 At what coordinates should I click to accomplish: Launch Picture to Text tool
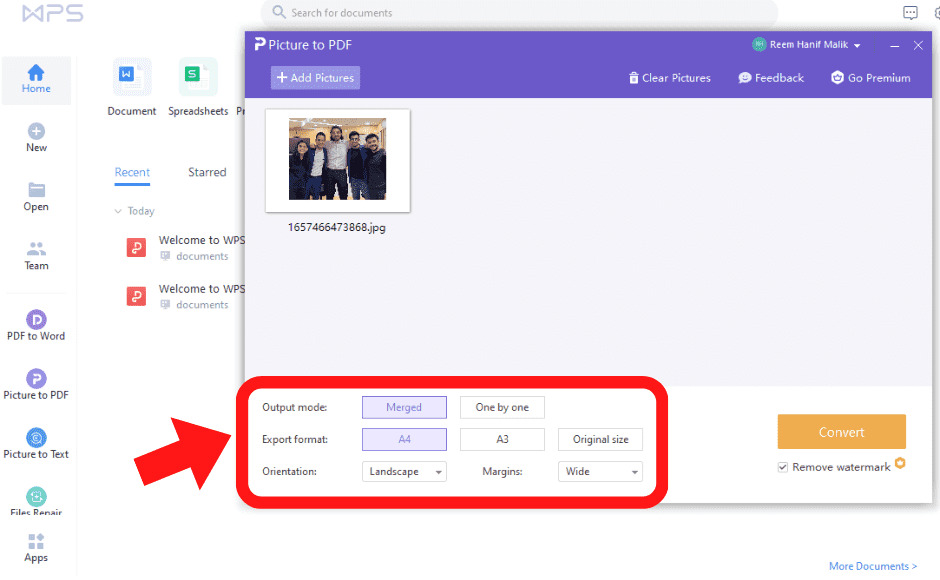pos(36,444)
